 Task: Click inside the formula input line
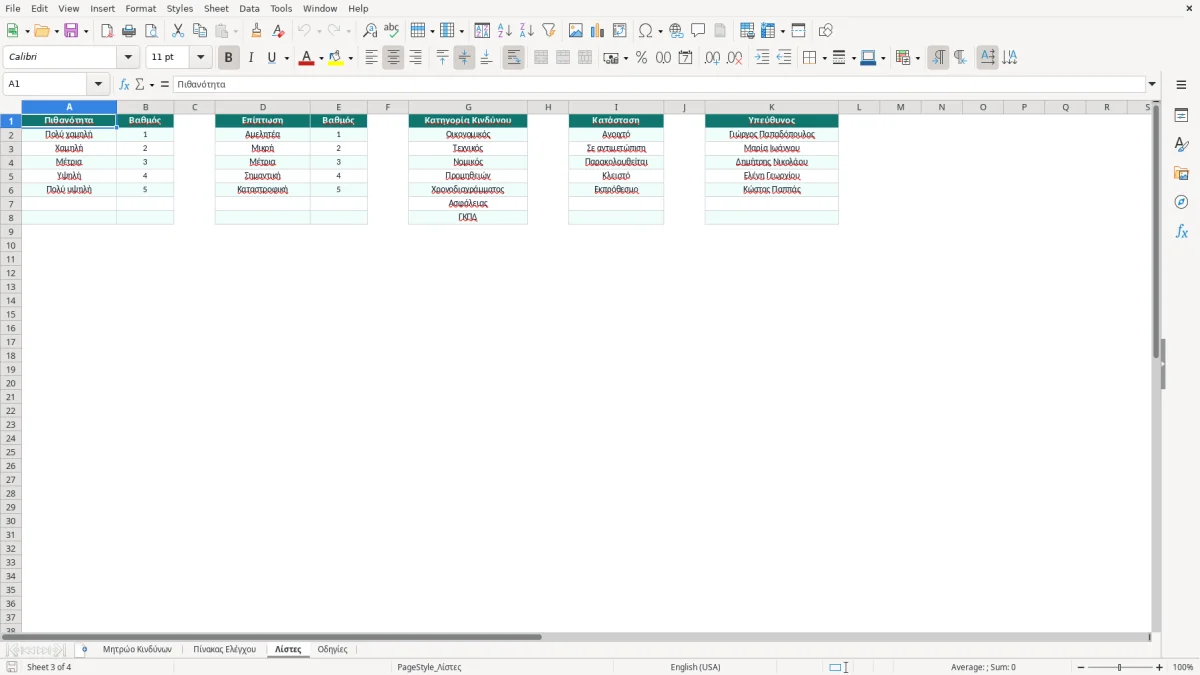pyautogui.click(x=659, y=85)
